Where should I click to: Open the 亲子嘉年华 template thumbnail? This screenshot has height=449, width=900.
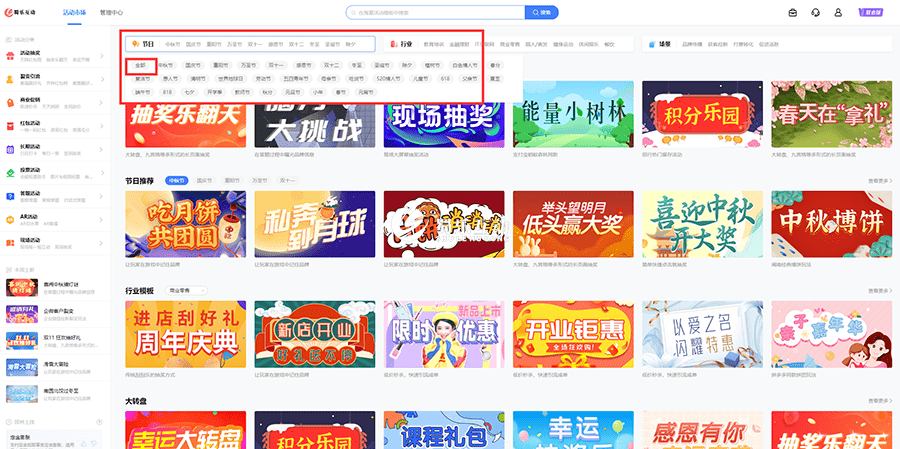pos(832,334)
